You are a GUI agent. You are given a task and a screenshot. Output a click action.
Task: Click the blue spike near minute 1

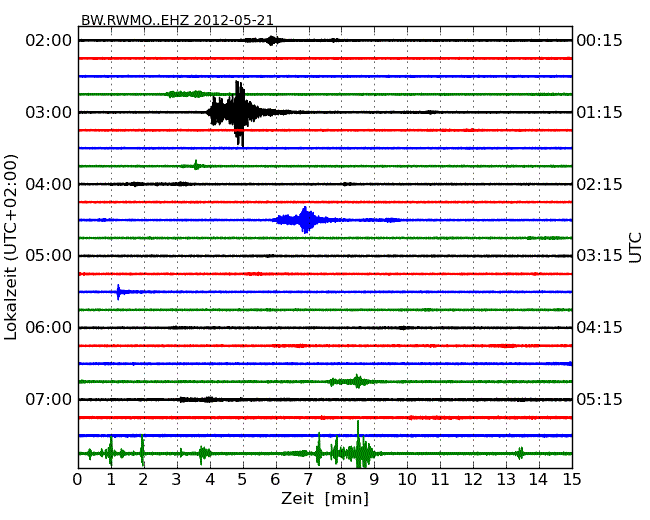119,292
